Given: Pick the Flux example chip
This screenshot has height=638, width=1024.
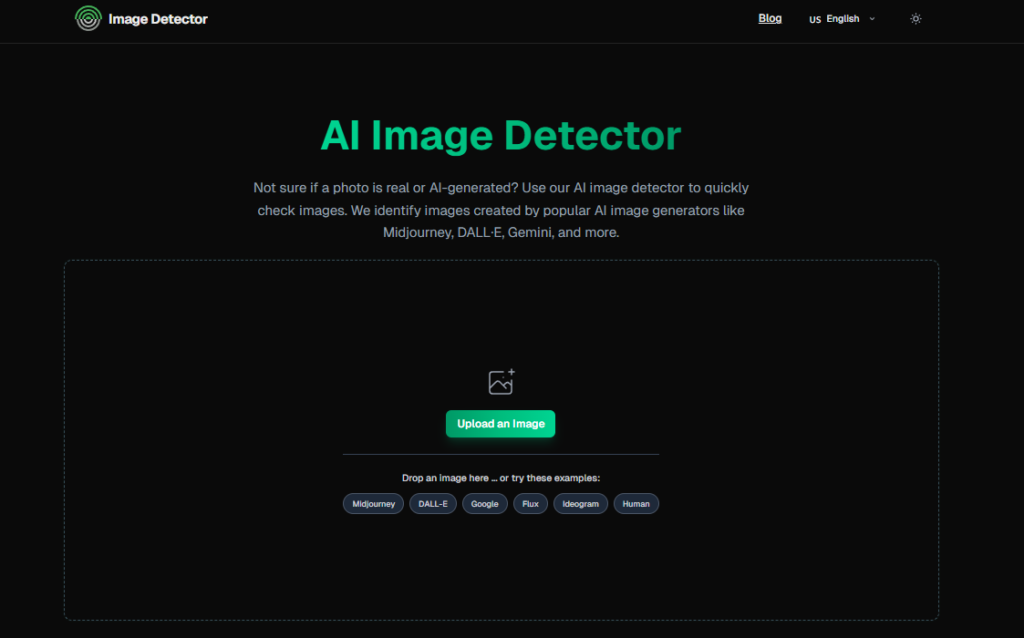Looking at the screenshot, I should point(530,504).
